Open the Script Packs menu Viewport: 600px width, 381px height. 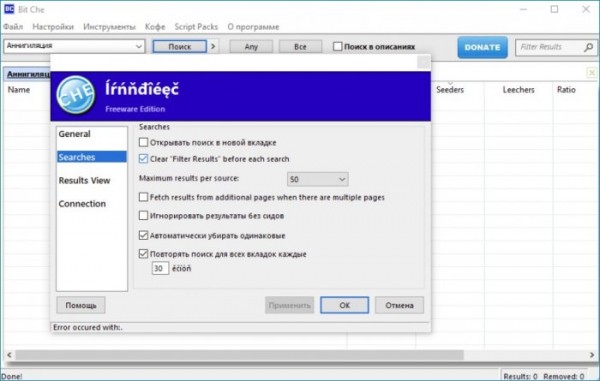[x=196, y=27]
